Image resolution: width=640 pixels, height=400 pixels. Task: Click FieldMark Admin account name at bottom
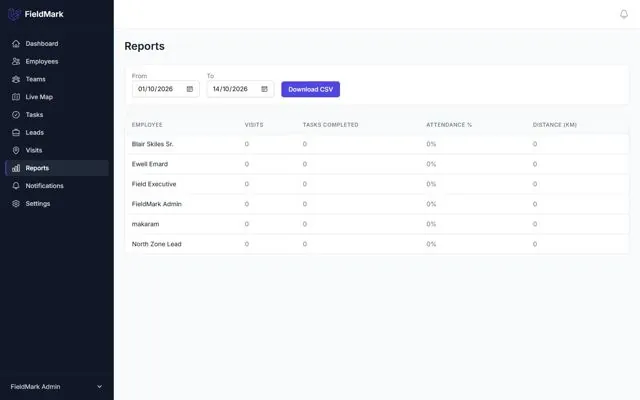point(36,387)
